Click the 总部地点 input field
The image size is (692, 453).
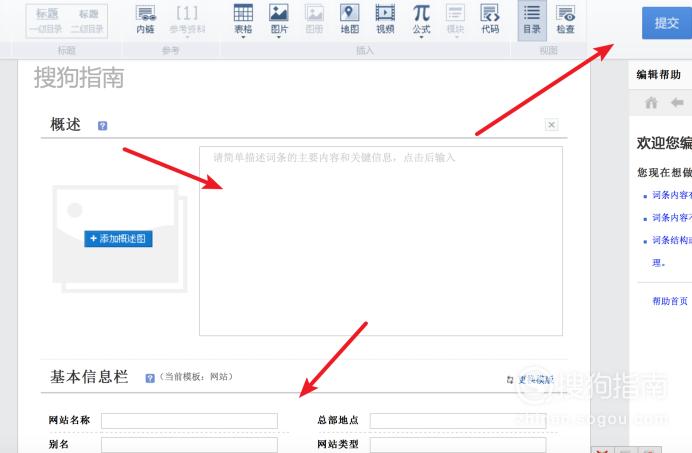tap(458, 421)
